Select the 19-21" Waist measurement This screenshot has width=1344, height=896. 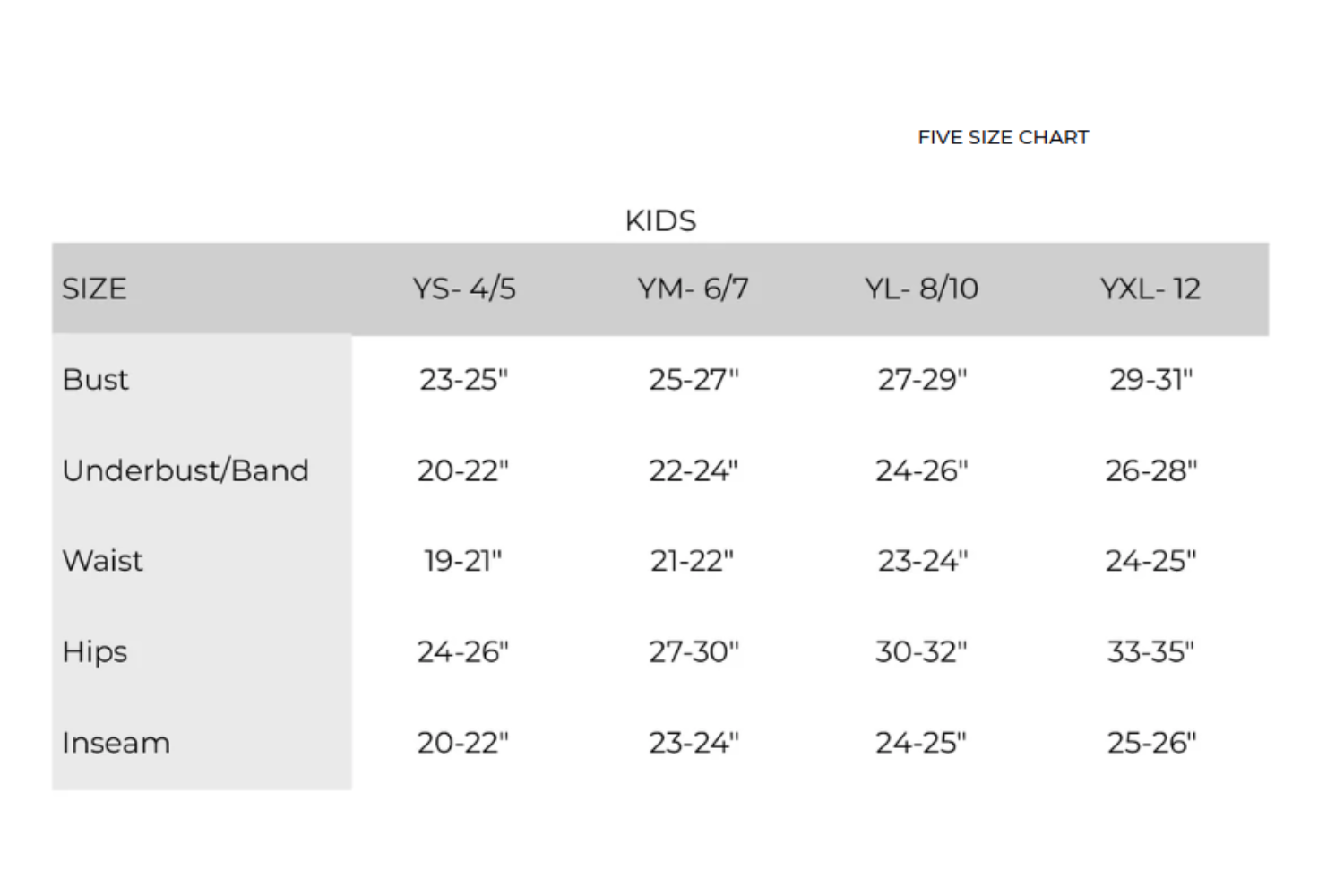463,561
